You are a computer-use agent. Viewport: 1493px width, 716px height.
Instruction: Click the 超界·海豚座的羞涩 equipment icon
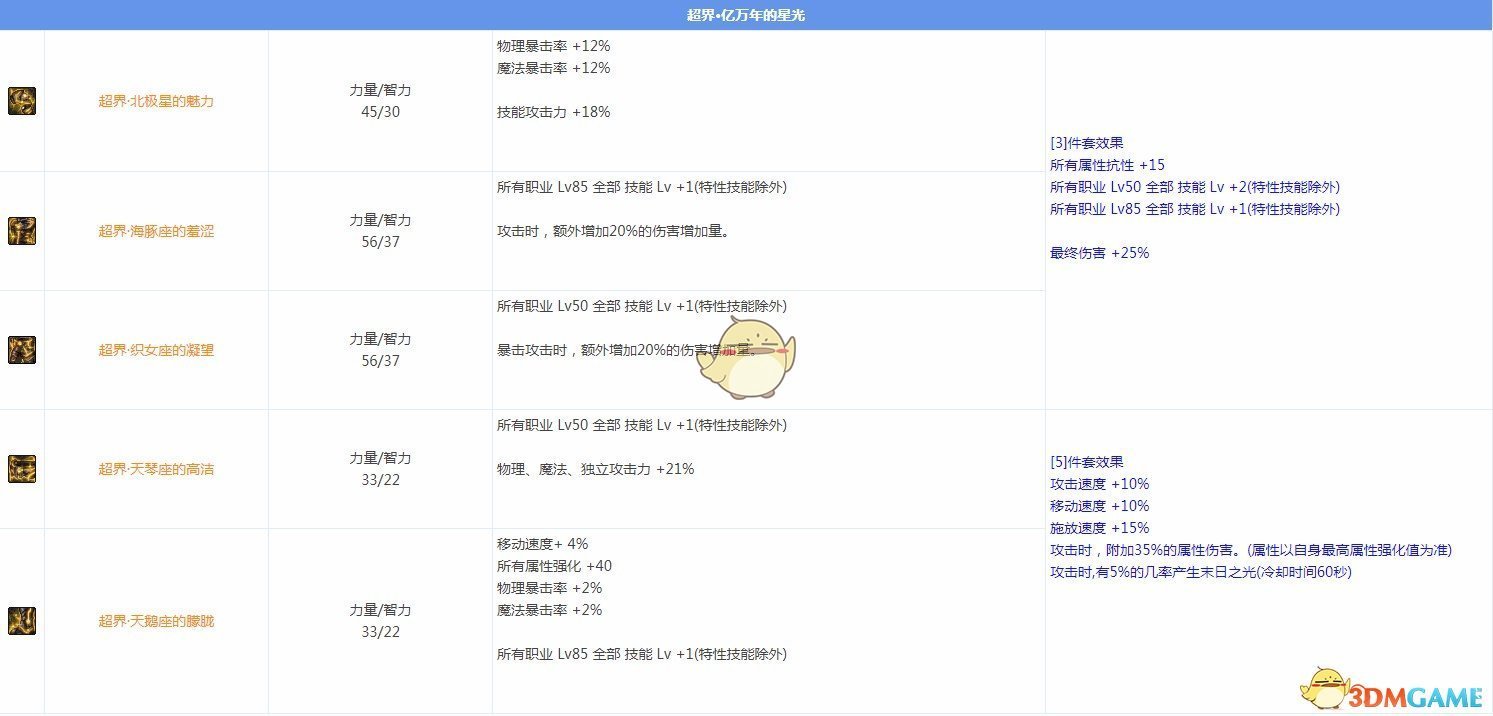coord(22,231)
